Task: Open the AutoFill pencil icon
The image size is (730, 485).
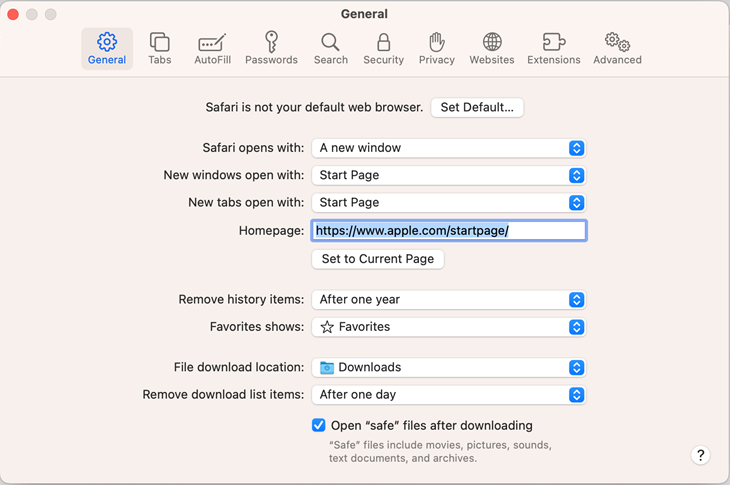Action: (212, 42)
